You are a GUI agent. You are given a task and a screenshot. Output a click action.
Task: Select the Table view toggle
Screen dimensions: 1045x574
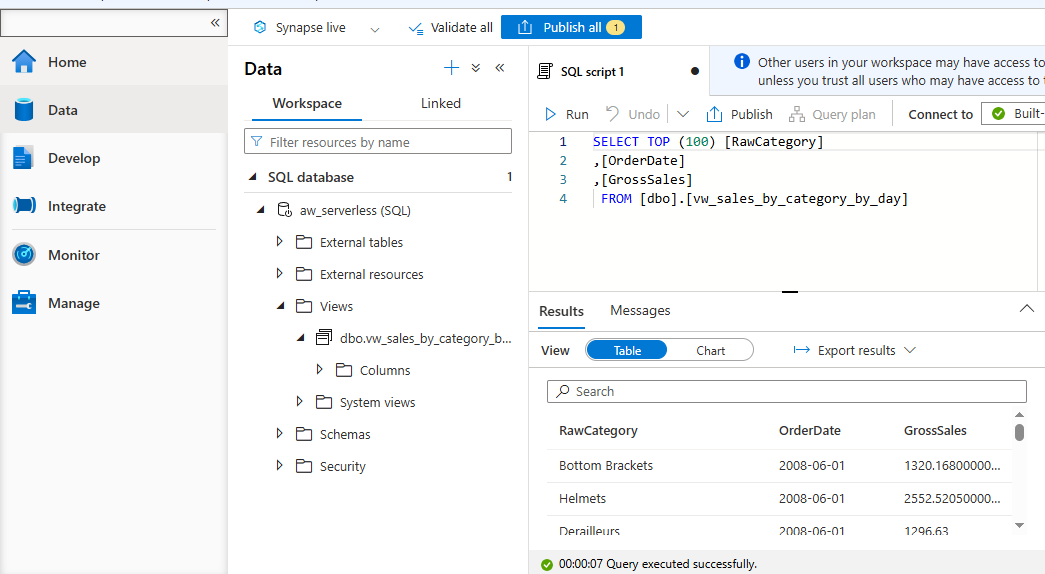[x=627, y=350]
